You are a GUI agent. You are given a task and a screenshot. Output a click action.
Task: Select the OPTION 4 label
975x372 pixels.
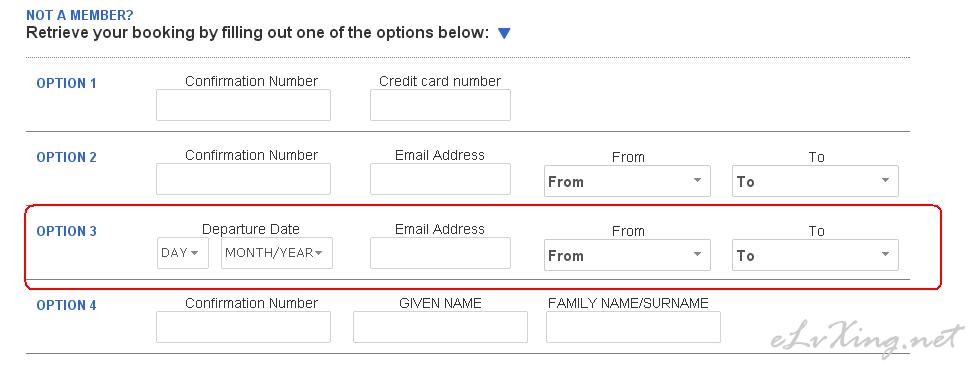click(67, 305)
